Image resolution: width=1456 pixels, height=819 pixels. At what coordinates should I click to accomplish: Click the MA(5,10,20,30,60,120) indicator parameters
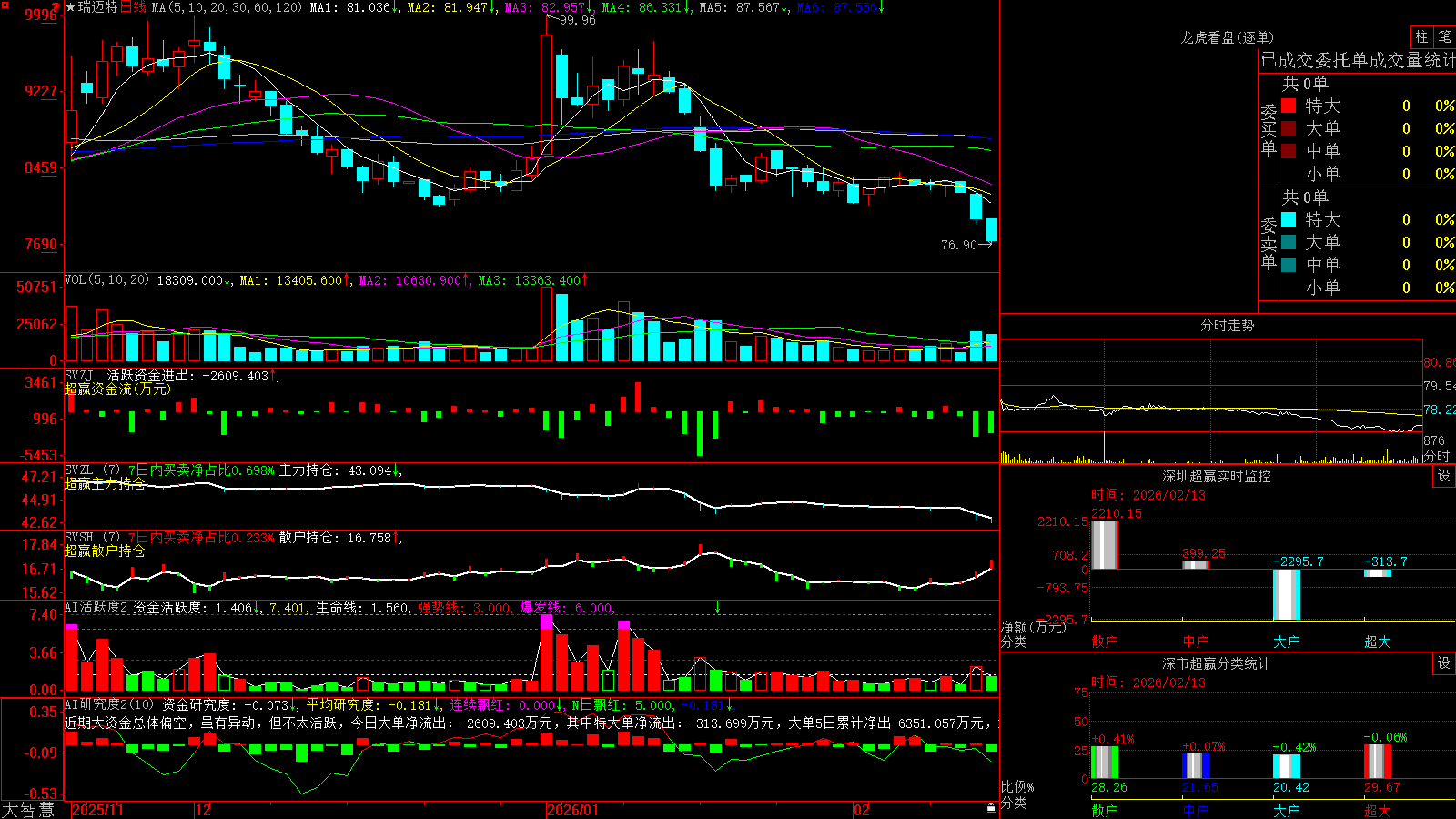click(x=227, y=7)
